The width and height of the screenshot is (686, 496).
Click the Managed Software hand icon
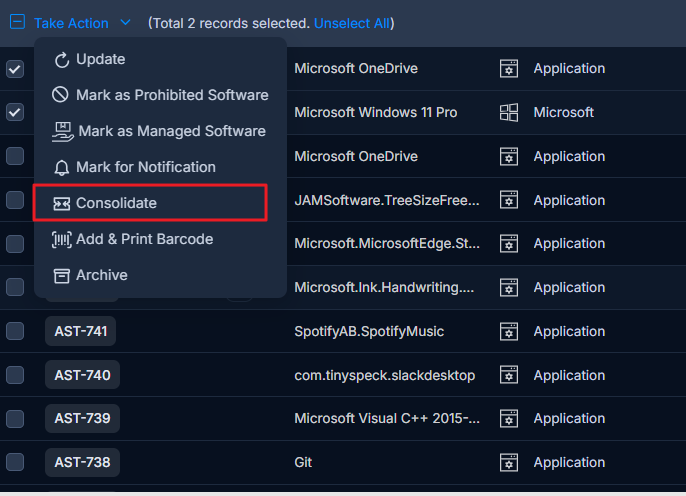63,132
